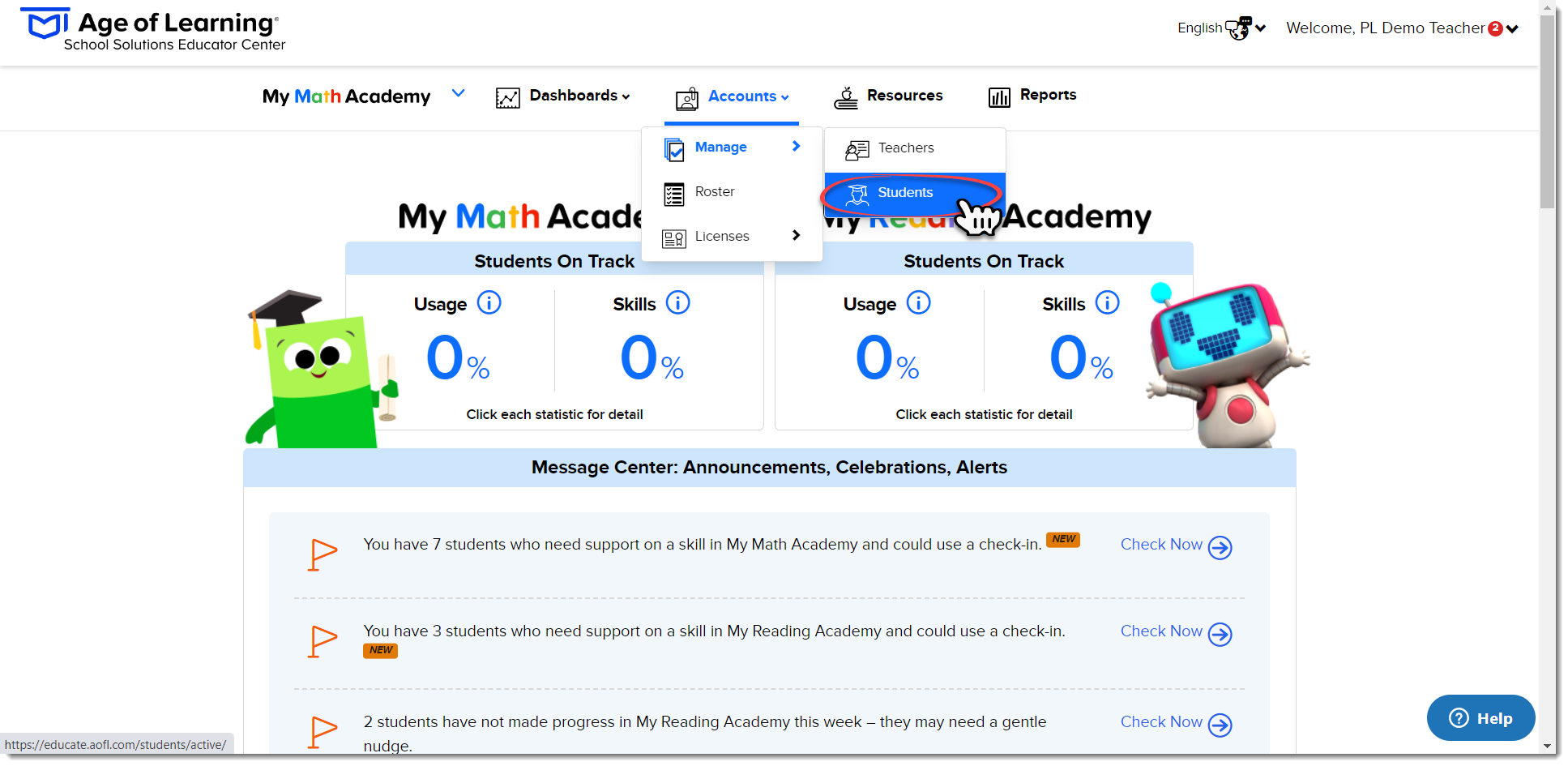The width and height of the screenshot is (1568, 766).
Task: Expand the Manage submenu arrow
Action: click(x=797, y=146)
